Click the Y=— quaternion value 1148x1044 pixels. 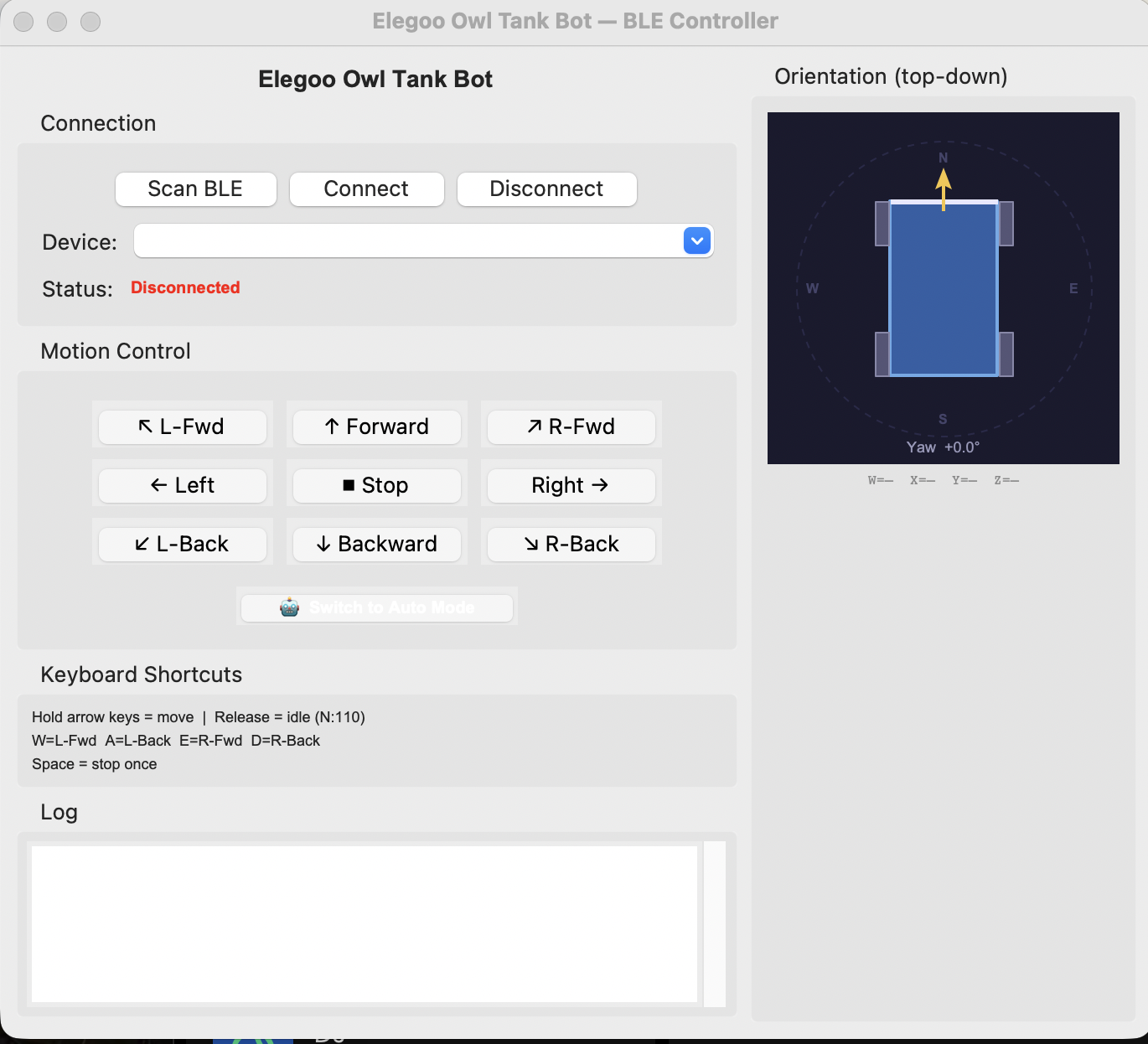point(964,480)
